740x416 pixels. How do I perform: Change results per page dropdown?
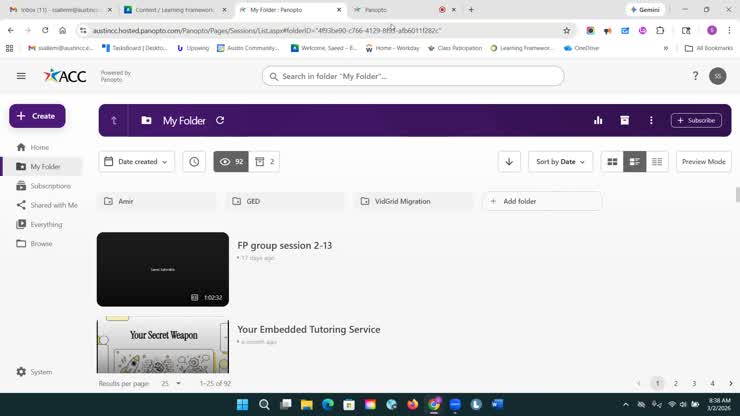click(x=170, y=383)
